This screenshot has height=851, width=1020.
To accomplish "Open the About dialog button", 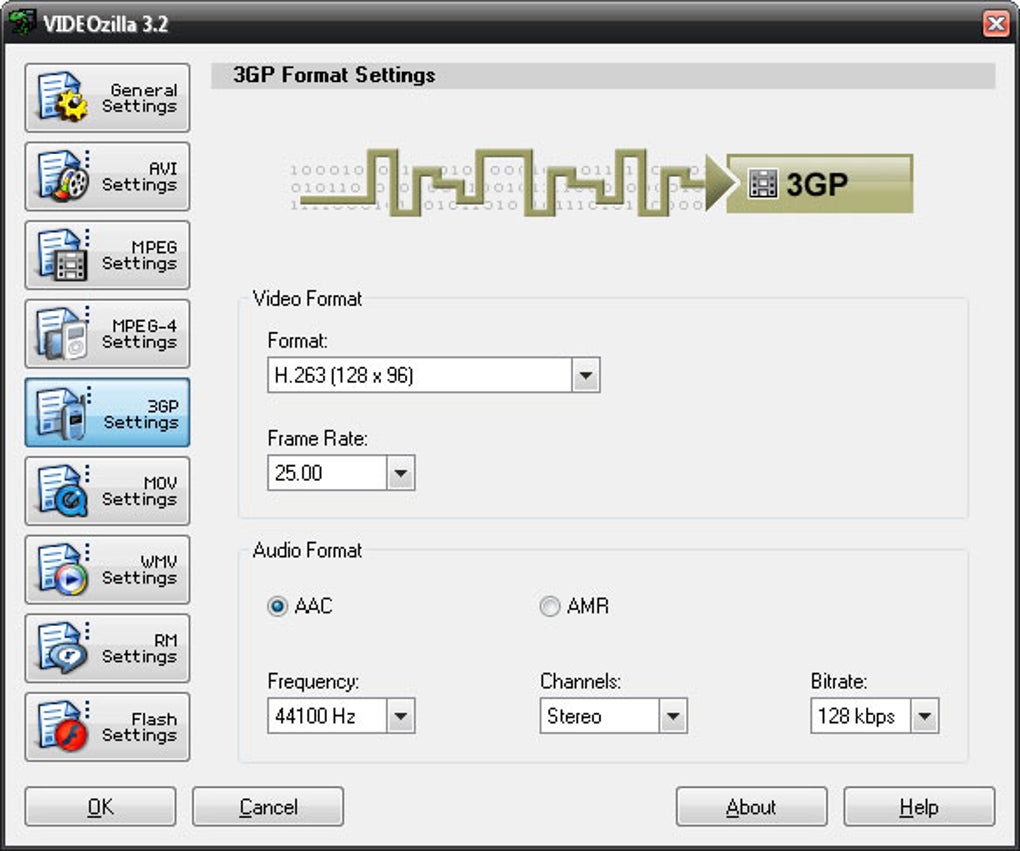I will (x=751, y=807).
